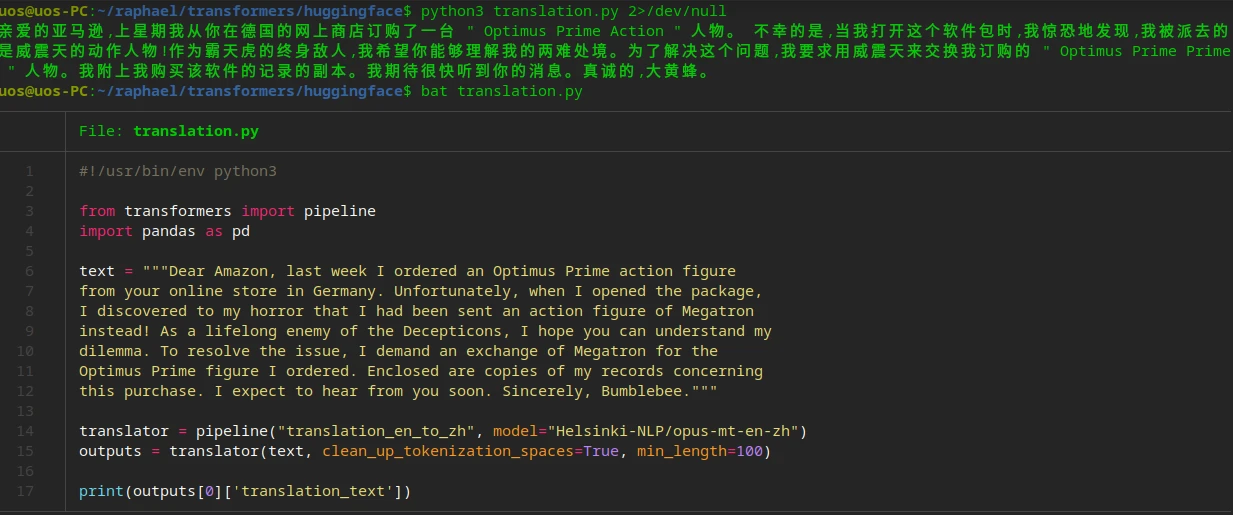1233x515 pixels.
Task: Click the "File: translation.py" header label
Action: click(x=168, y=131)
